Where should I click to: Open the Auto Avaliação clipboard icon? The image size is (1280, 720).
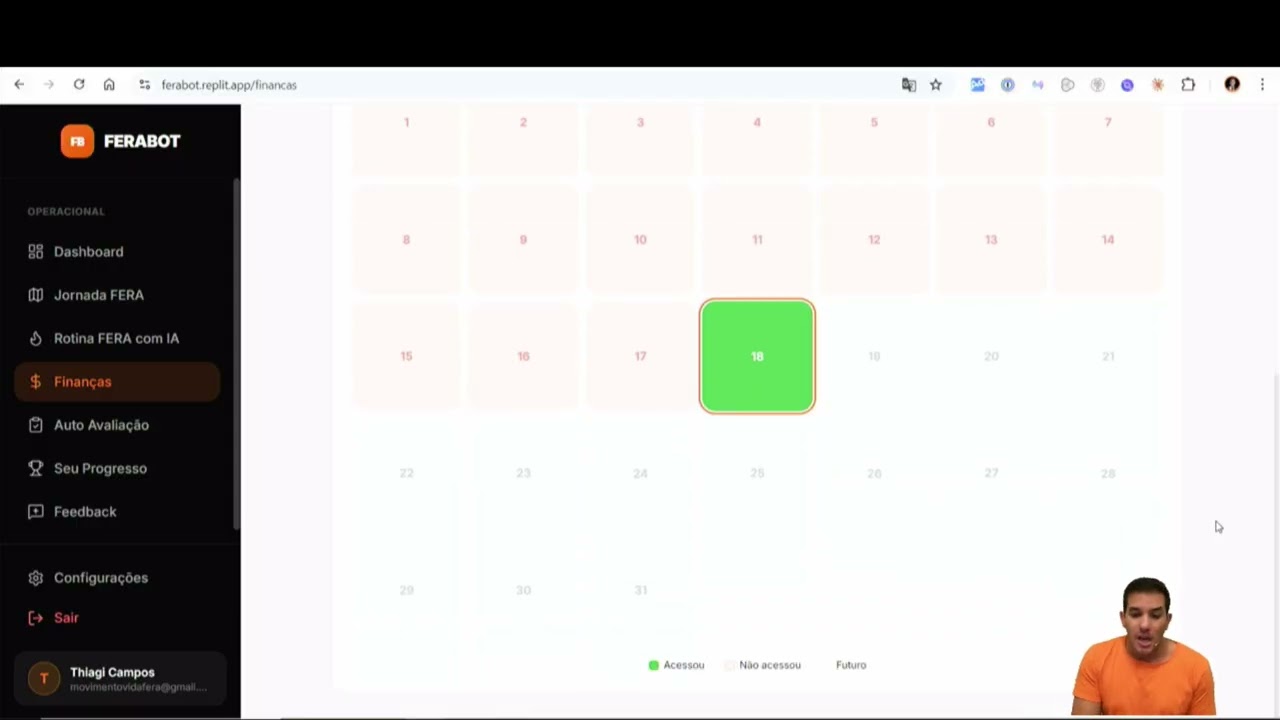point(36,425)
